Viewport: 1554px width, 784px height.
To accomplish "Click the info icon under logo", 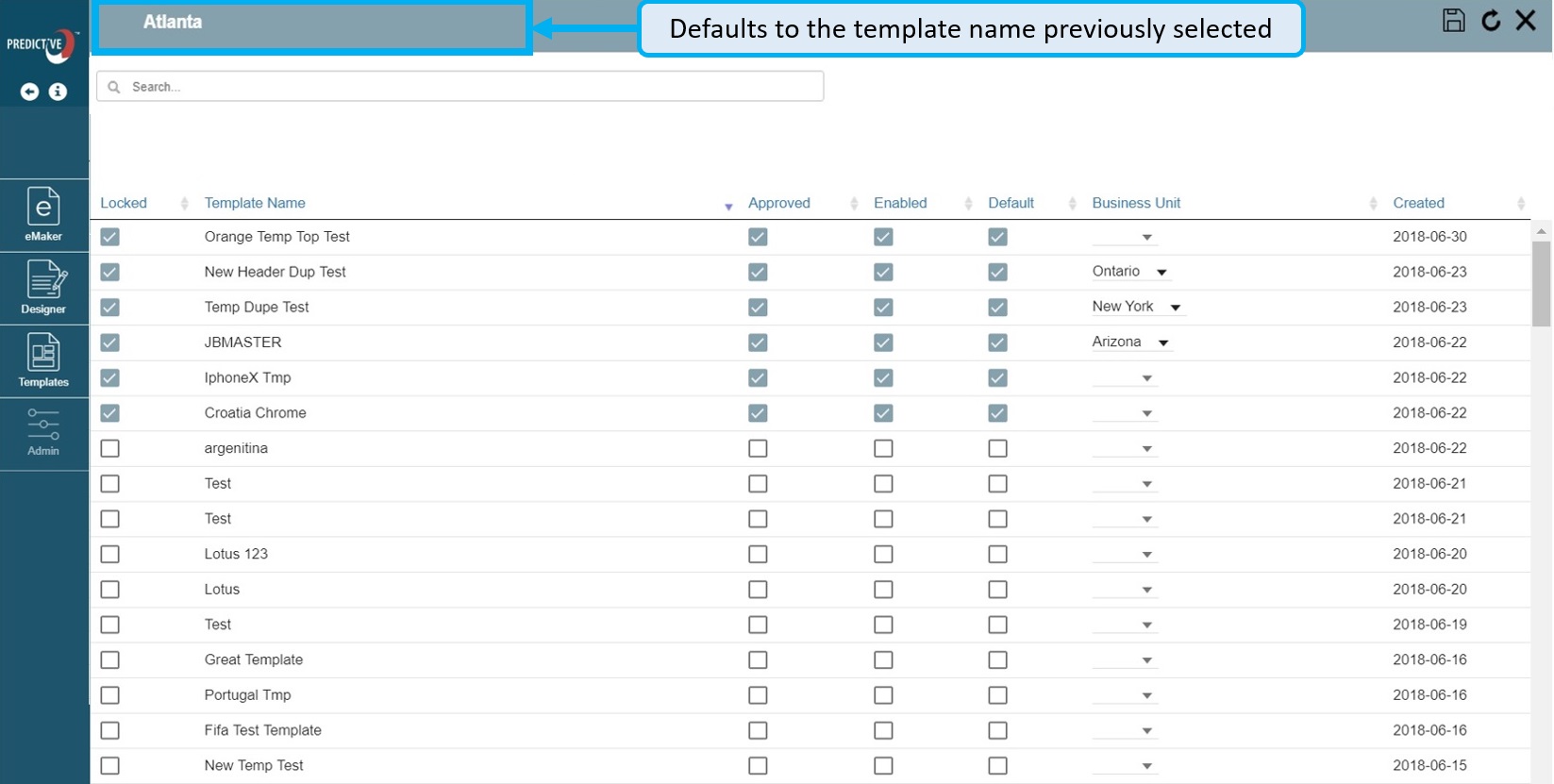I will [58, 92].
